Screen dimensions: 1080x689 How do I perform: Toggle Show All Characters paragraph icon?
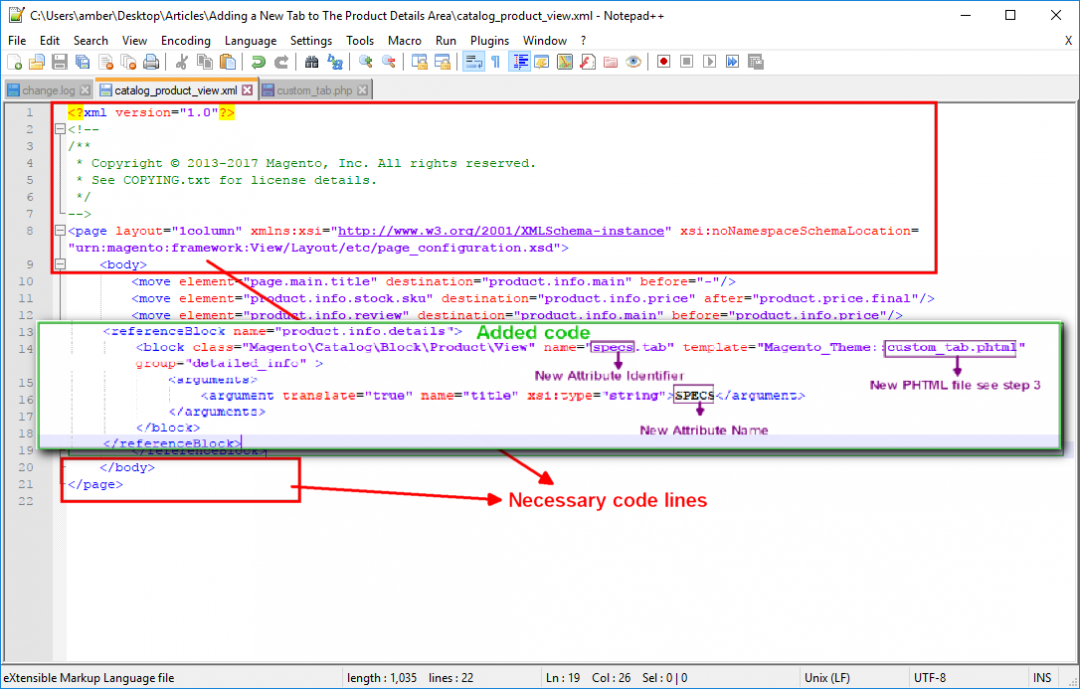tap(495, 61)
